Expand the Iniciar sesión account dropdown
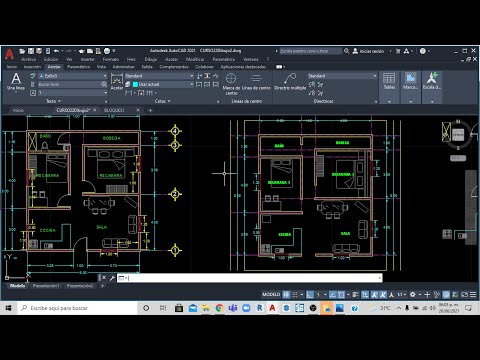 click(x=390, y=51)
